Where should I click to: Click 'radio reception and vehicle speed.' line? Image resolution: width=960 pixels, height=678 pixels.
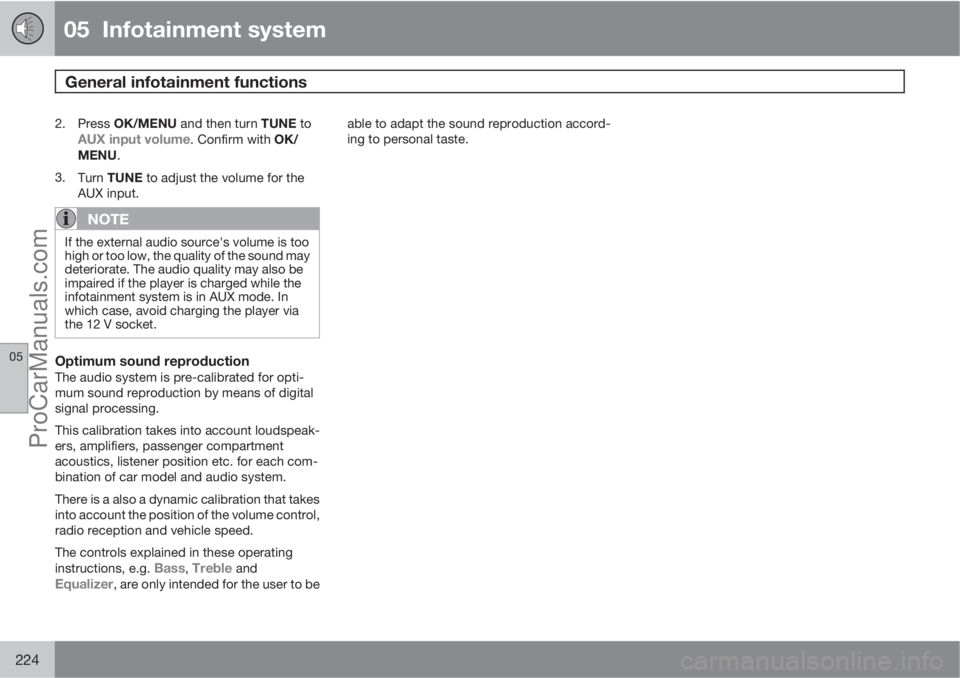pos(154,530)
